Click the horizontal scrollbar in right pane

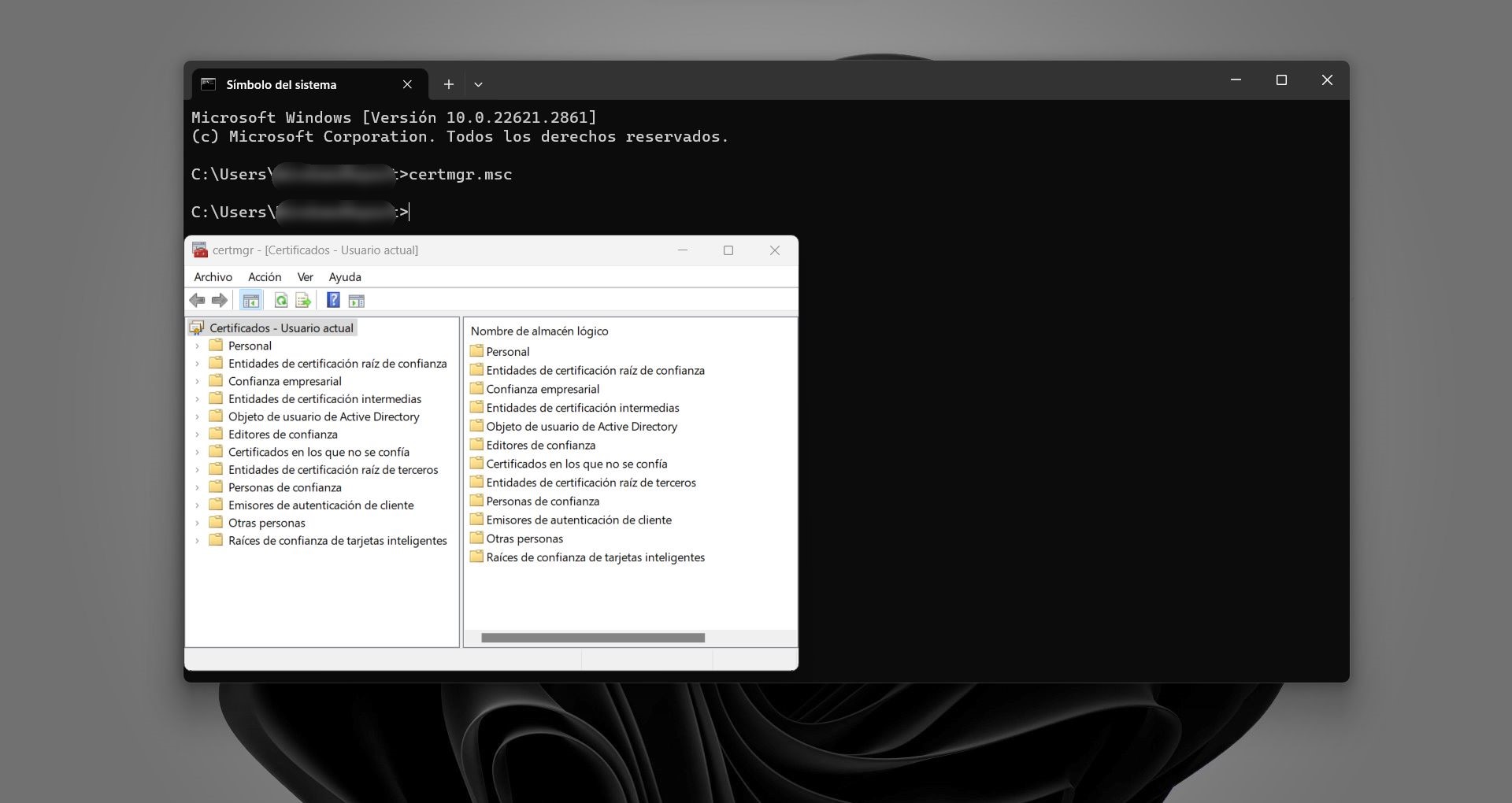[593, 638]
